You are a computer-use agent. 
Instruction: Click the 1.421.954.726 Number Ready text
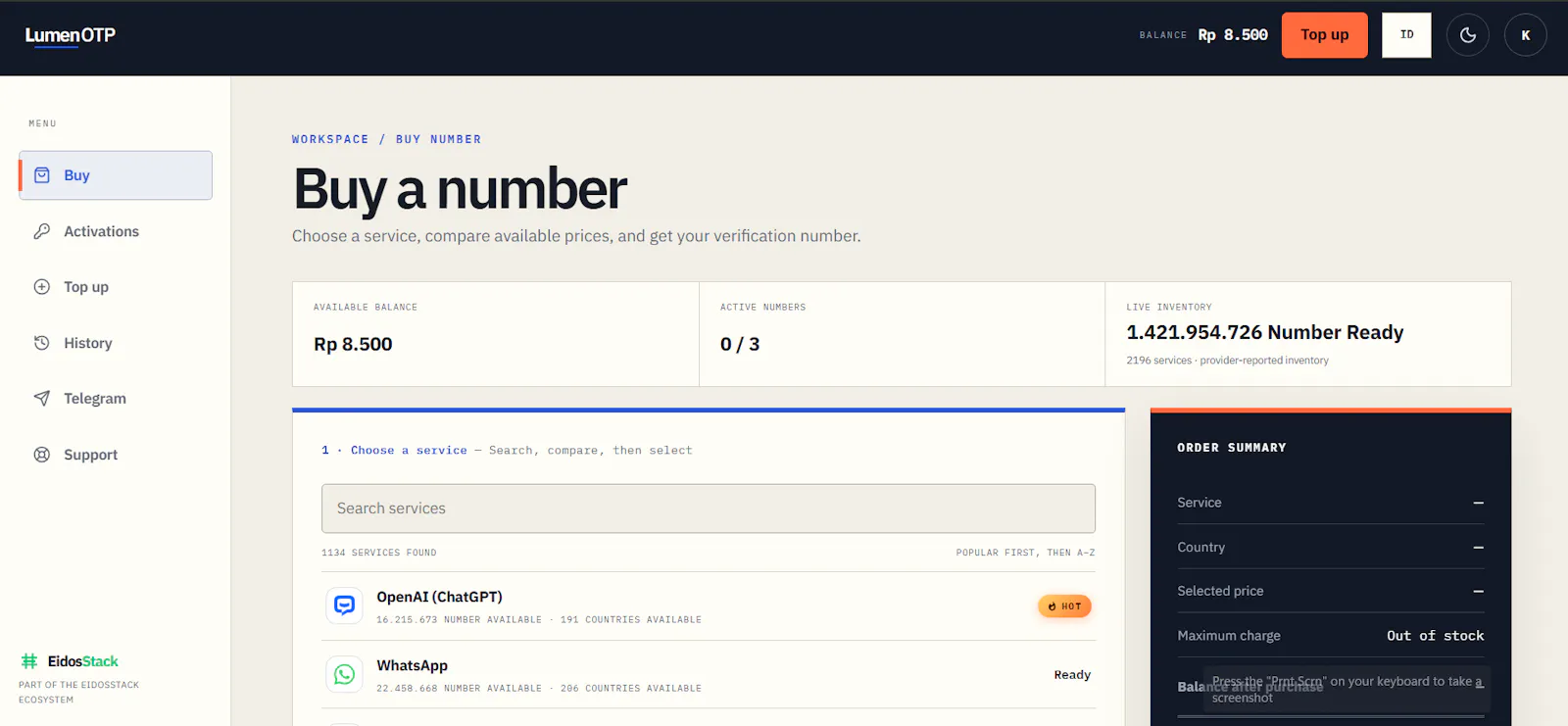[x=1265, y=332]
